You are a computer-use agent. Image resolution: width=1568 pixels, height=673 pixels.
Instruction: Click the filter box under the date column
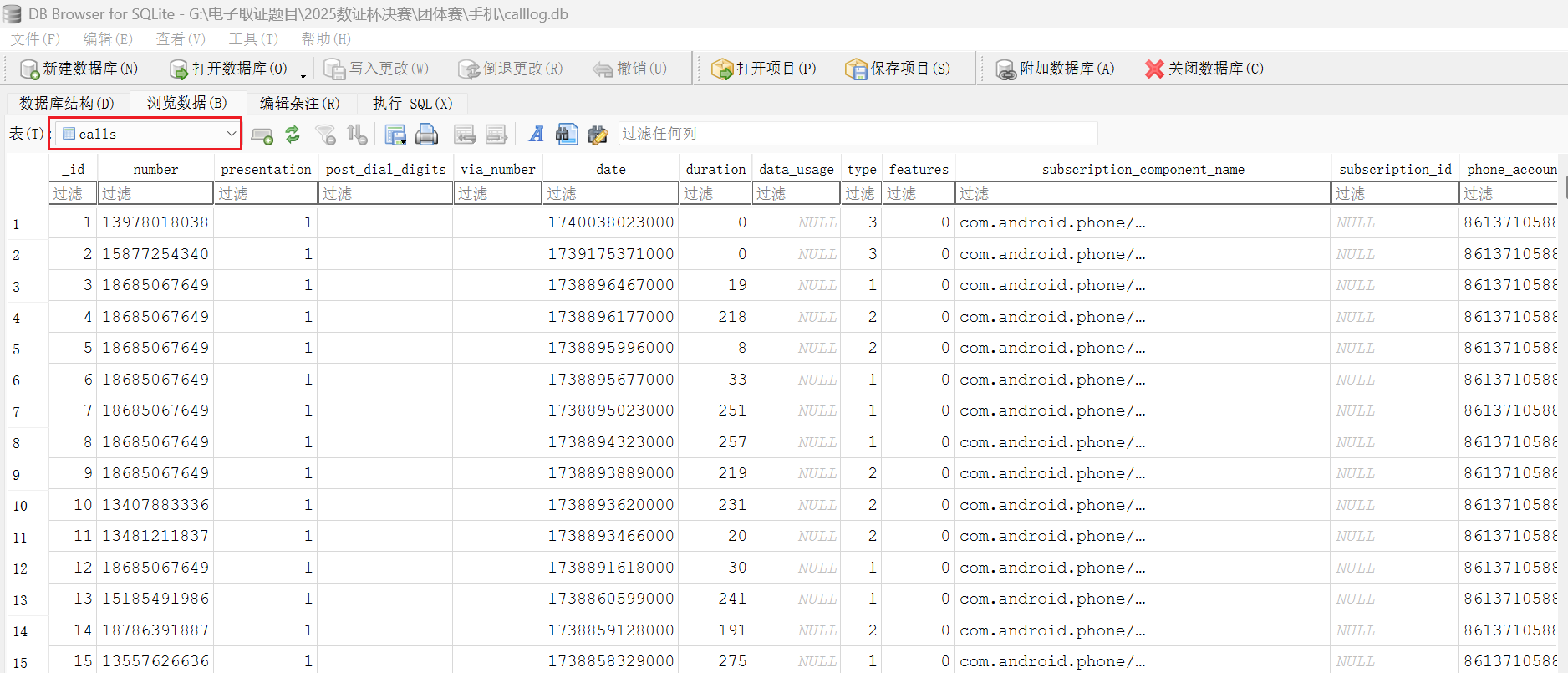(611, 194)
